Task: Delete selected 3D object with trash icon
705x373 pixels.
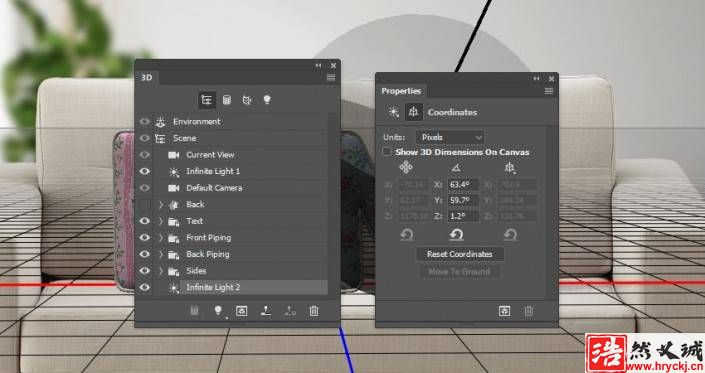Action: (314, 311)
